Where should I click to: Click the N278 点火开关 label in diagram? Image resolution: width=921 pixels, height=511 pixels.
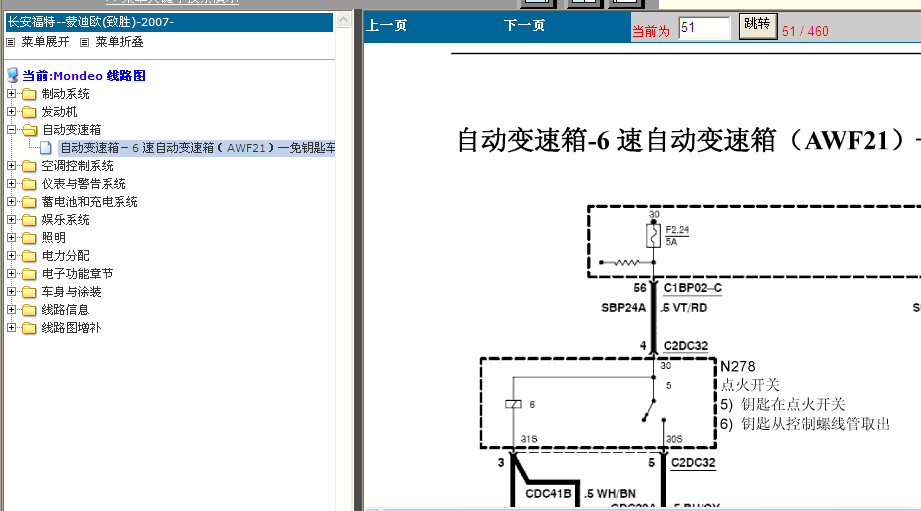click(x=750, y=376)
